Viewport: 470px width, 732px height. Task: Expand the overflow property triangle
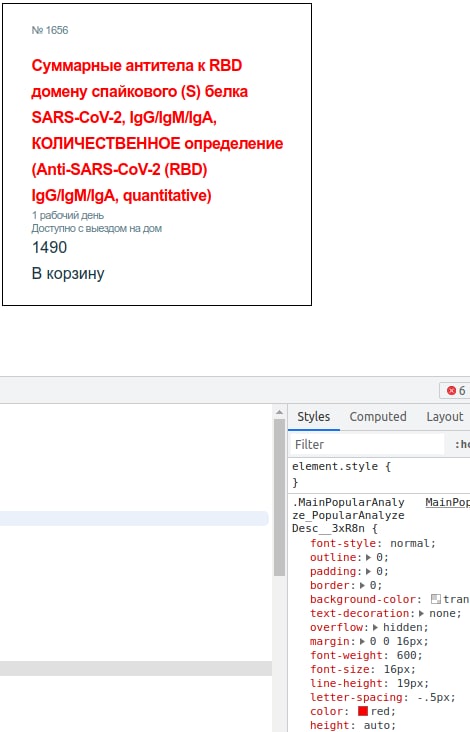[375, 627]
